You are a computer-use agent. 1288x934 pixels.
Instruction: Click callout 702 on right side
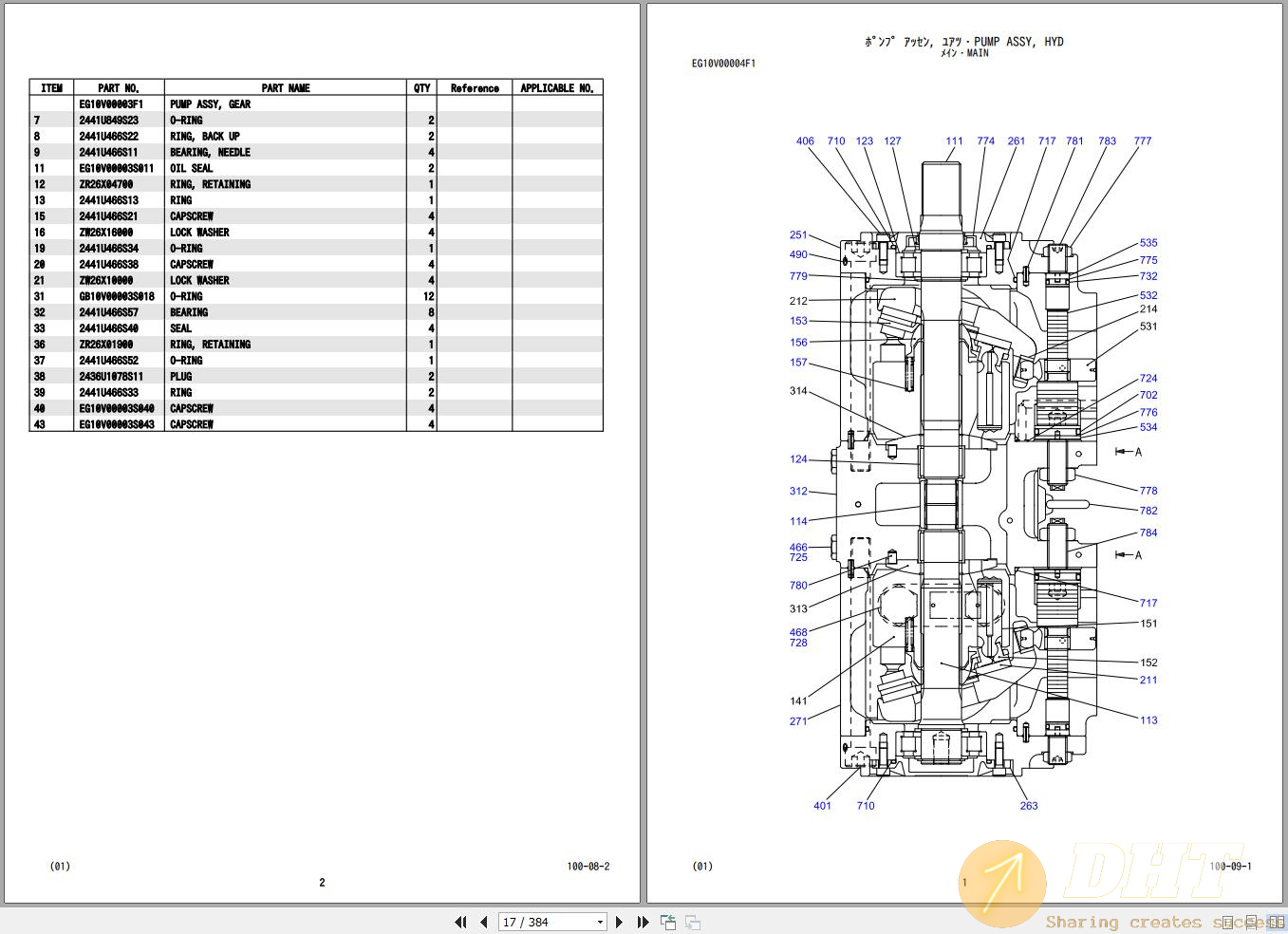(1148, 395)
